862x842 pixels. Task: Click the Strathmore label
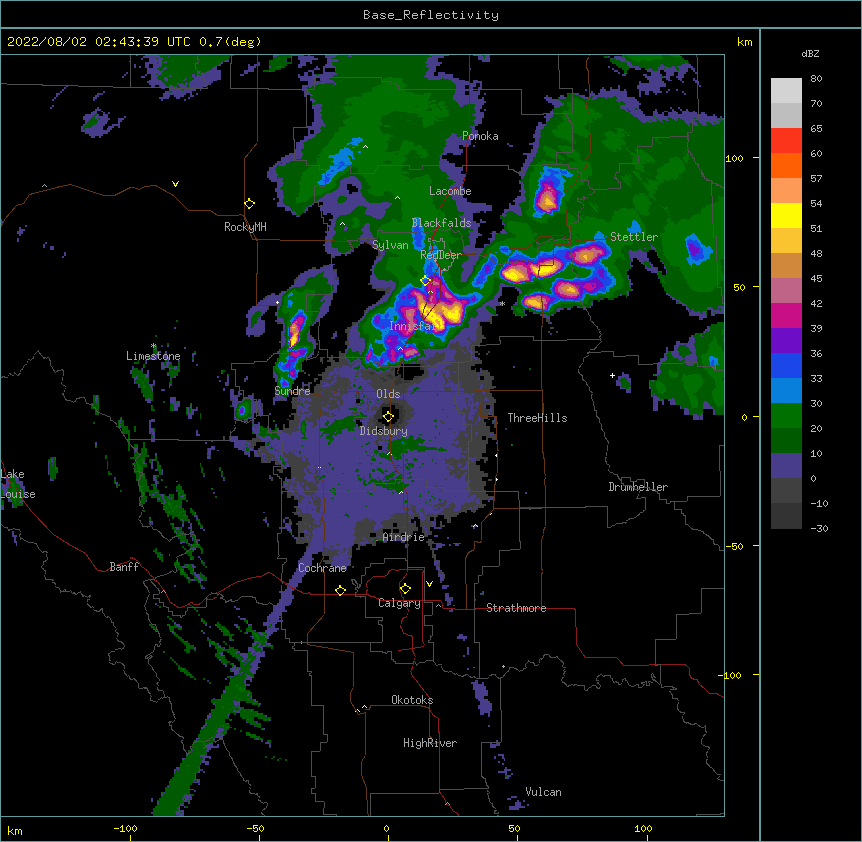[516, 608]
